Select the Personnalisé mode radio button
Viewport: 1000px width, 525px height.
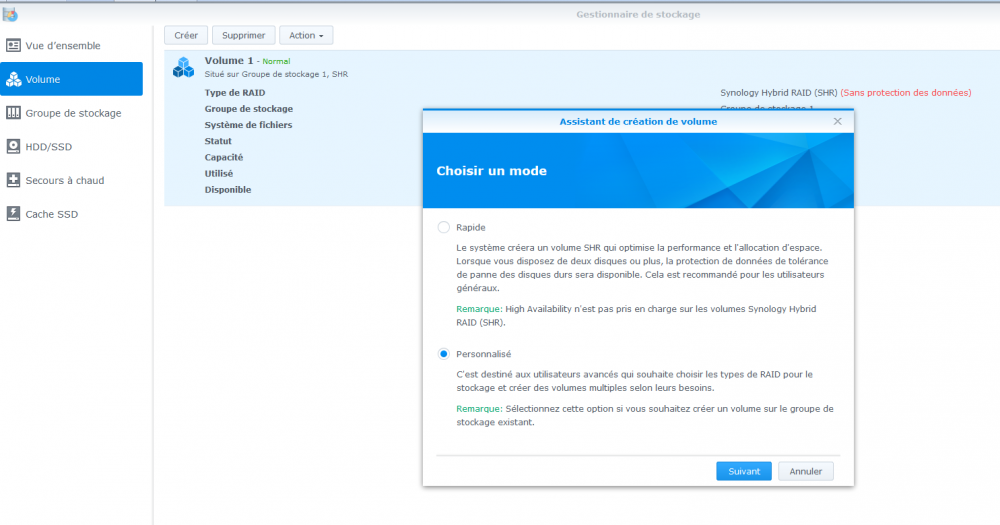pos(443,354)
